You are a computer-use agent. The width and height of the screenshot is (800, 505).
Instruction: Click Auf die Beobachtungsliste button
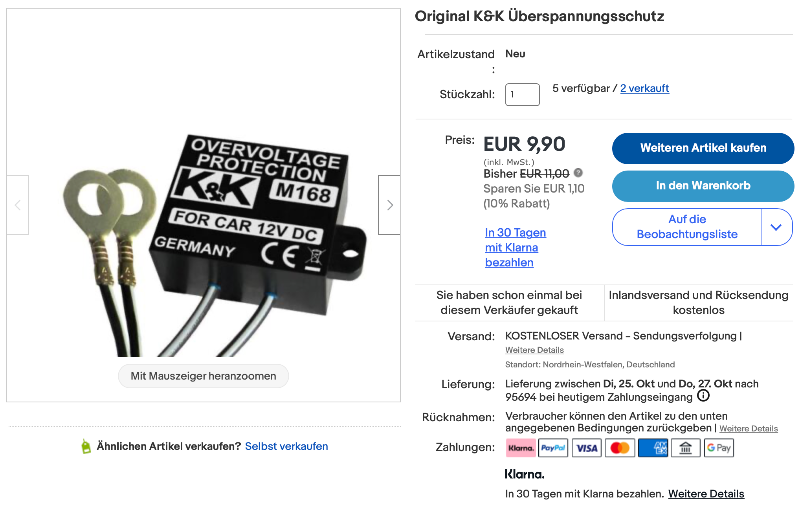(687, 227)
